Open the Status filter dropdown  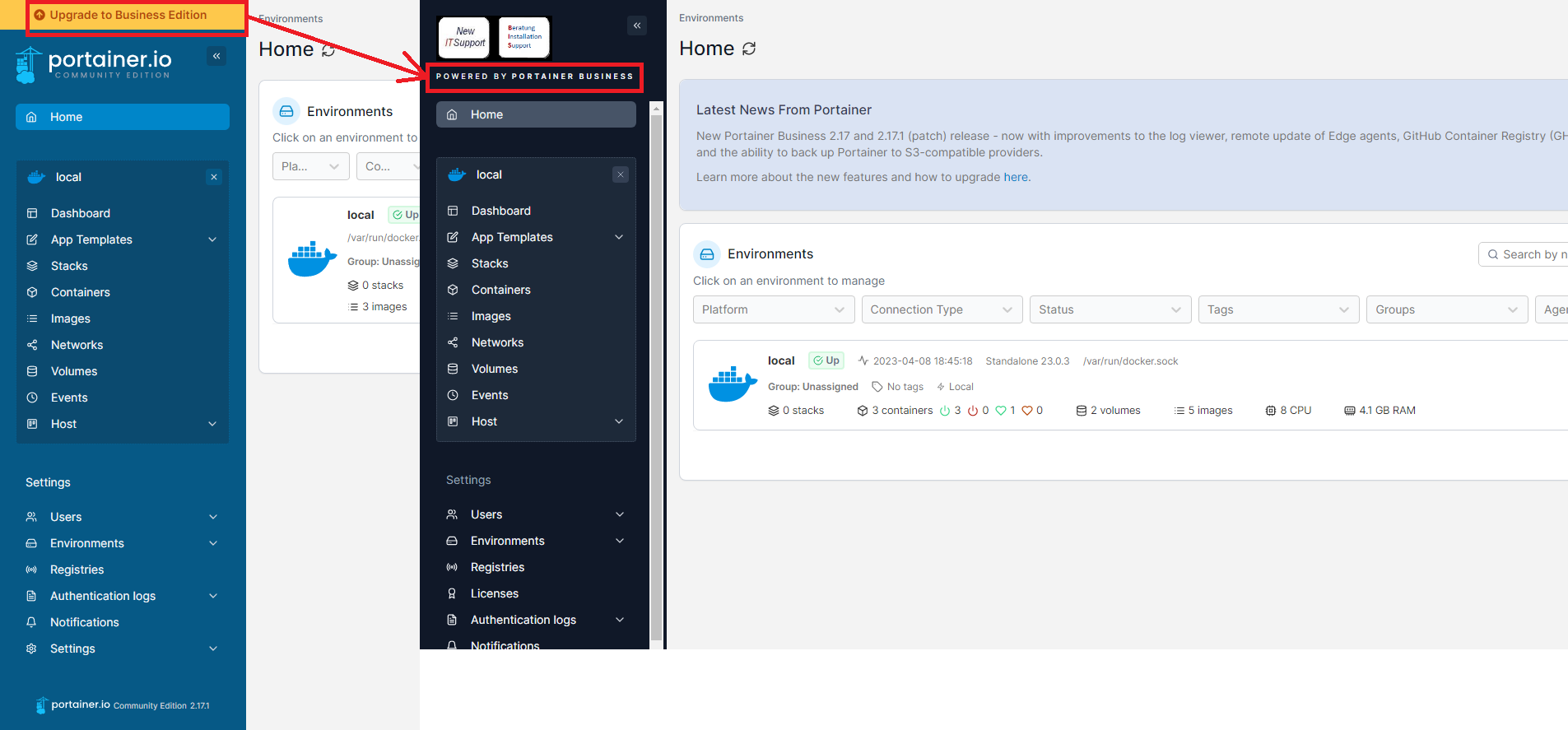[1110, 309]
